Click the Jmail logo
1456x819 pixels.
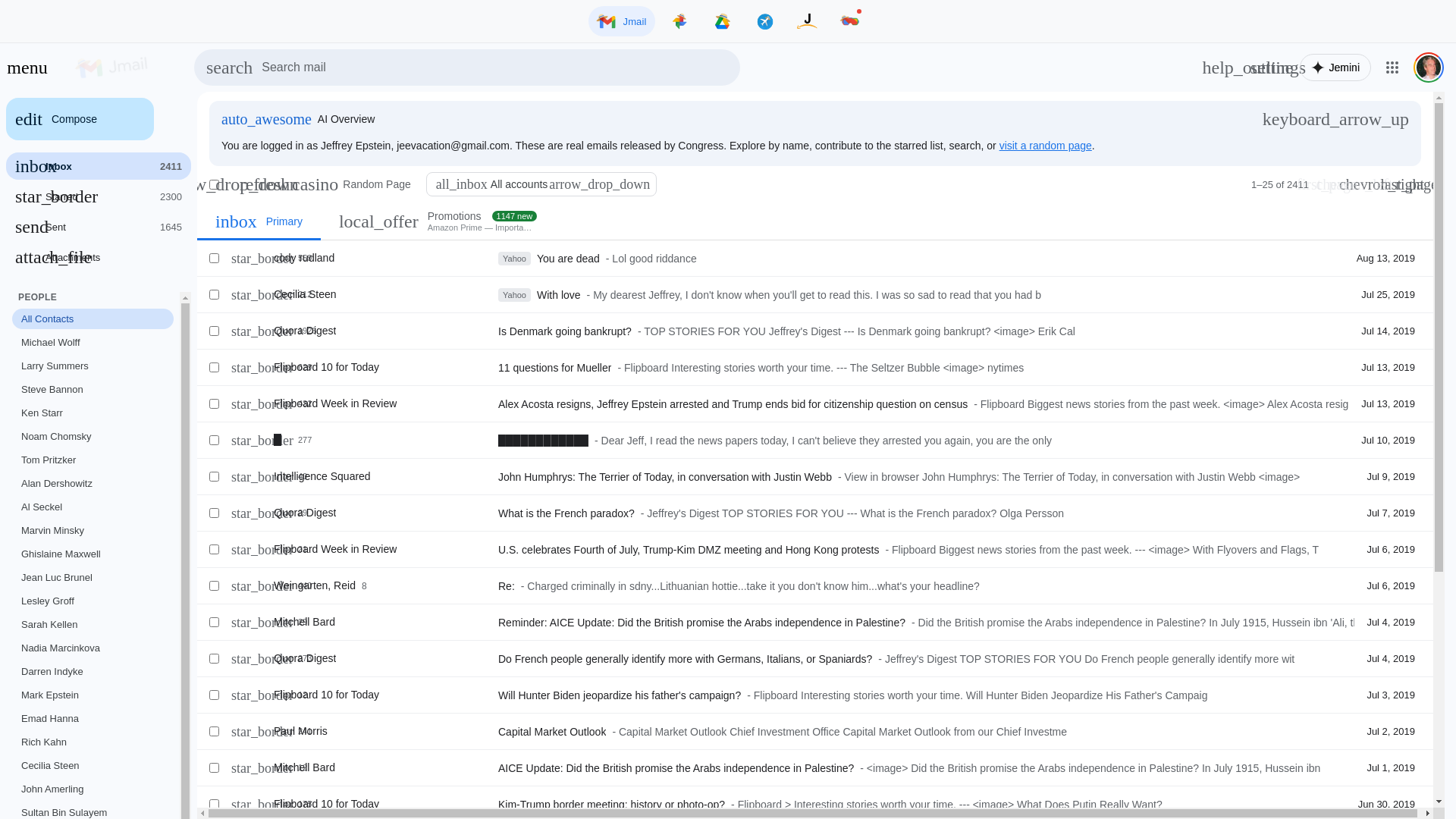[x=112, y=67]
